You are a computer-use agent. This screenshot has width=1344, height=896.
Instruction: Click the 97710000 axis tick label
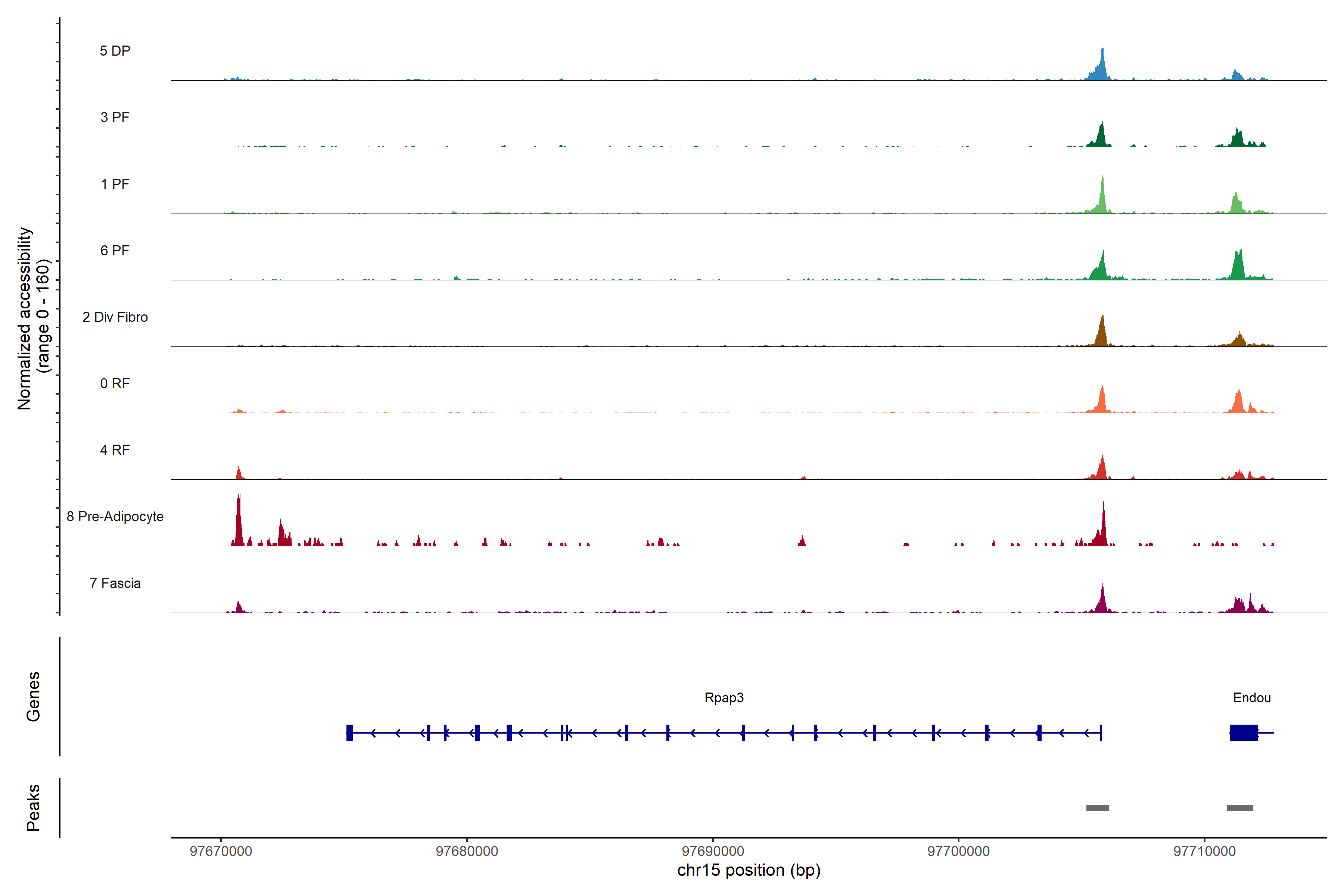[x=1205, y=851]
